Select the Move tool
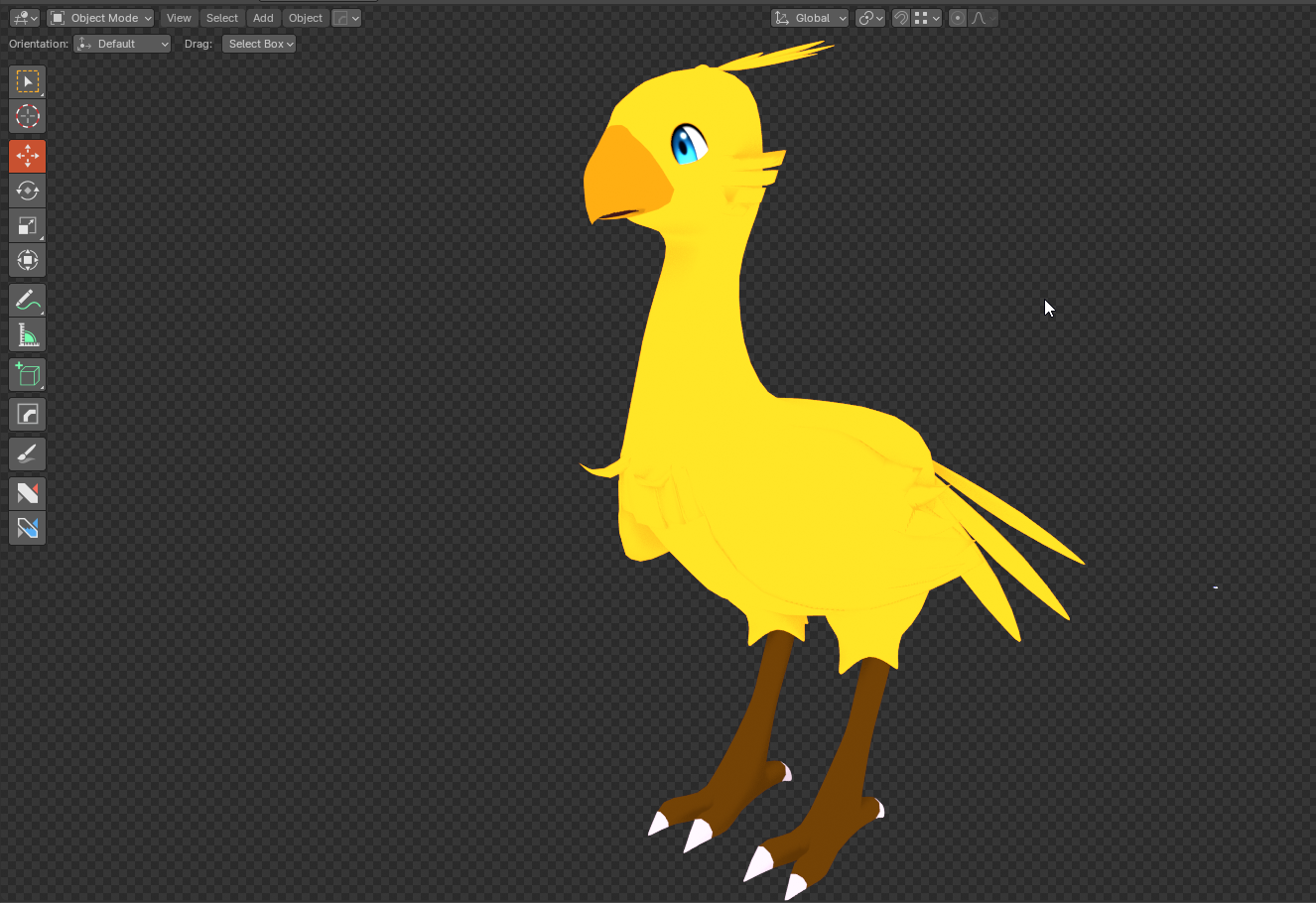The width and height of the screenshot is (1316, 903). [x=28, y=156]
